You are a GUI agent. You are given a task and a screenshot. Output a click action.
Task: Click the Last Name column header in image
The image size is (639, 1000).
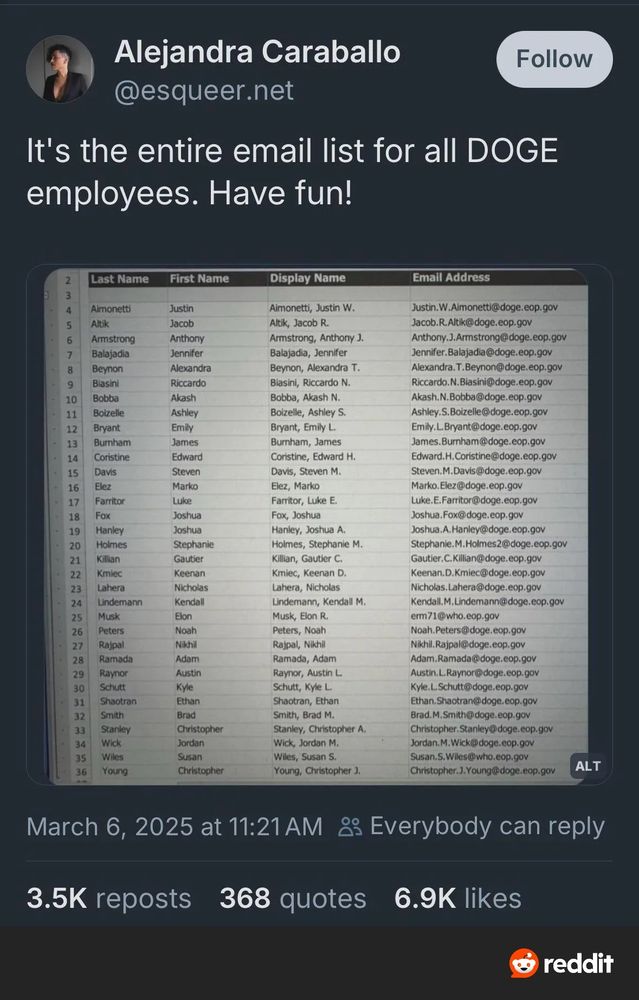coord(119,279)
